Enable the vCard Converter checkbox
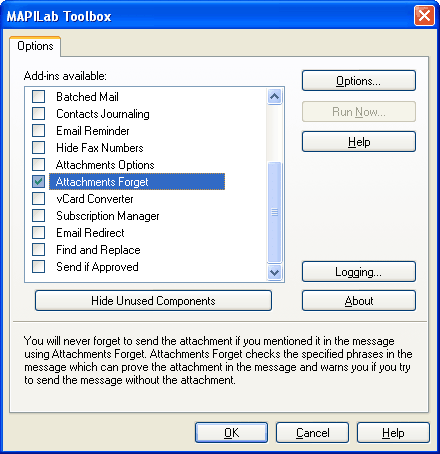This screenshot has height=454, width=440. 38,199
